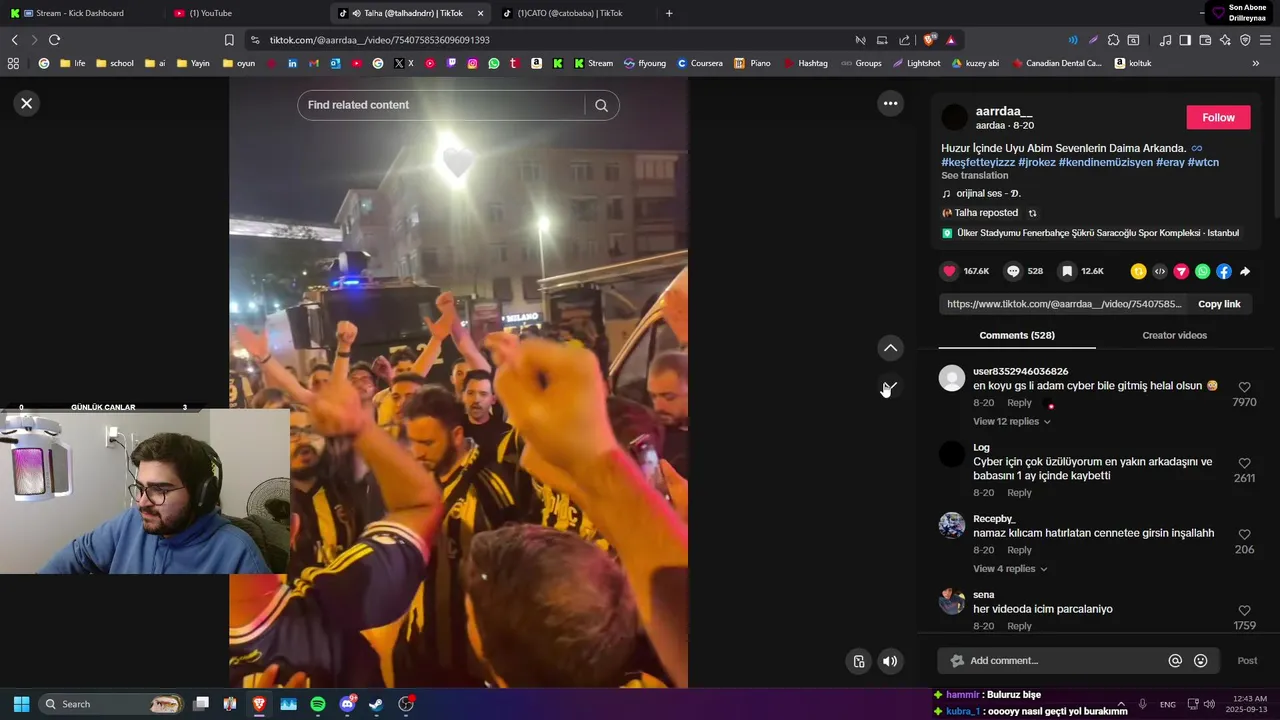Click the Copy link button
Image resolution: width=1280 pixels, height=720 pixels.
(x=1219, y=304)
